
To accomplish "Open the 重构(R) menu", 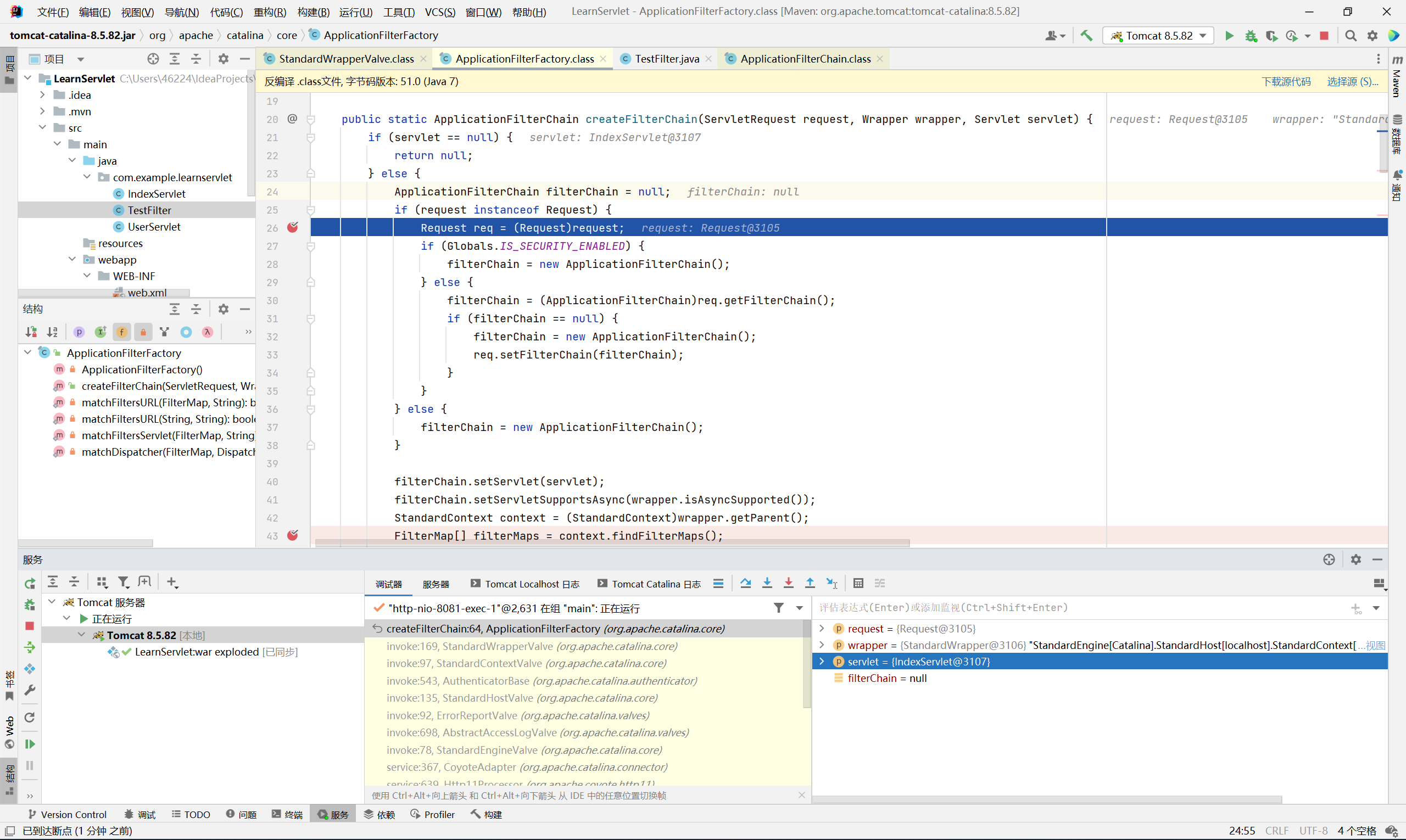I will coord(270,12).
